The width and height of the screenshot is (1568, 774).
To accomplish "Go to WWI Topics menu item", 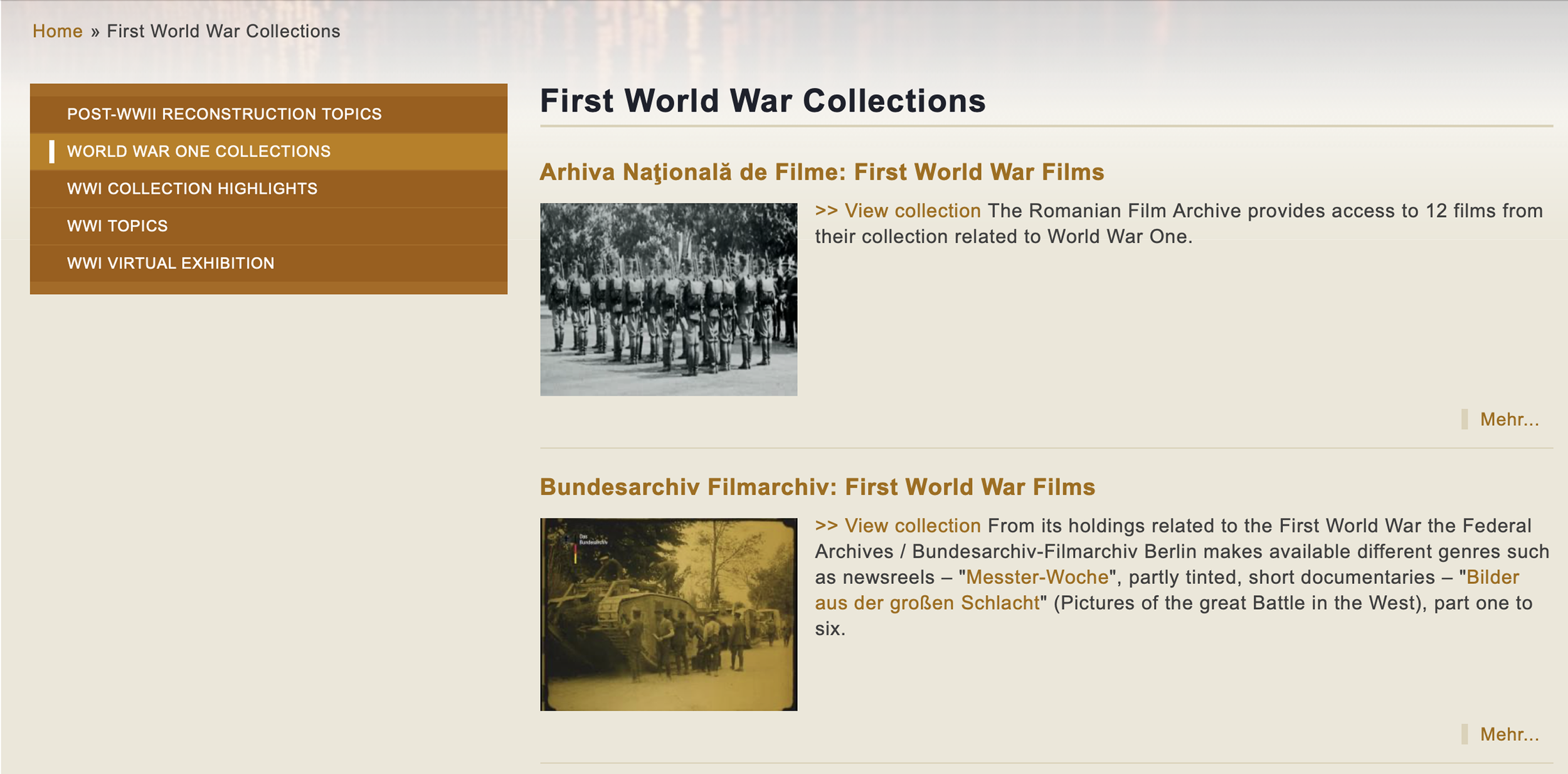I will tap(117, 226).
